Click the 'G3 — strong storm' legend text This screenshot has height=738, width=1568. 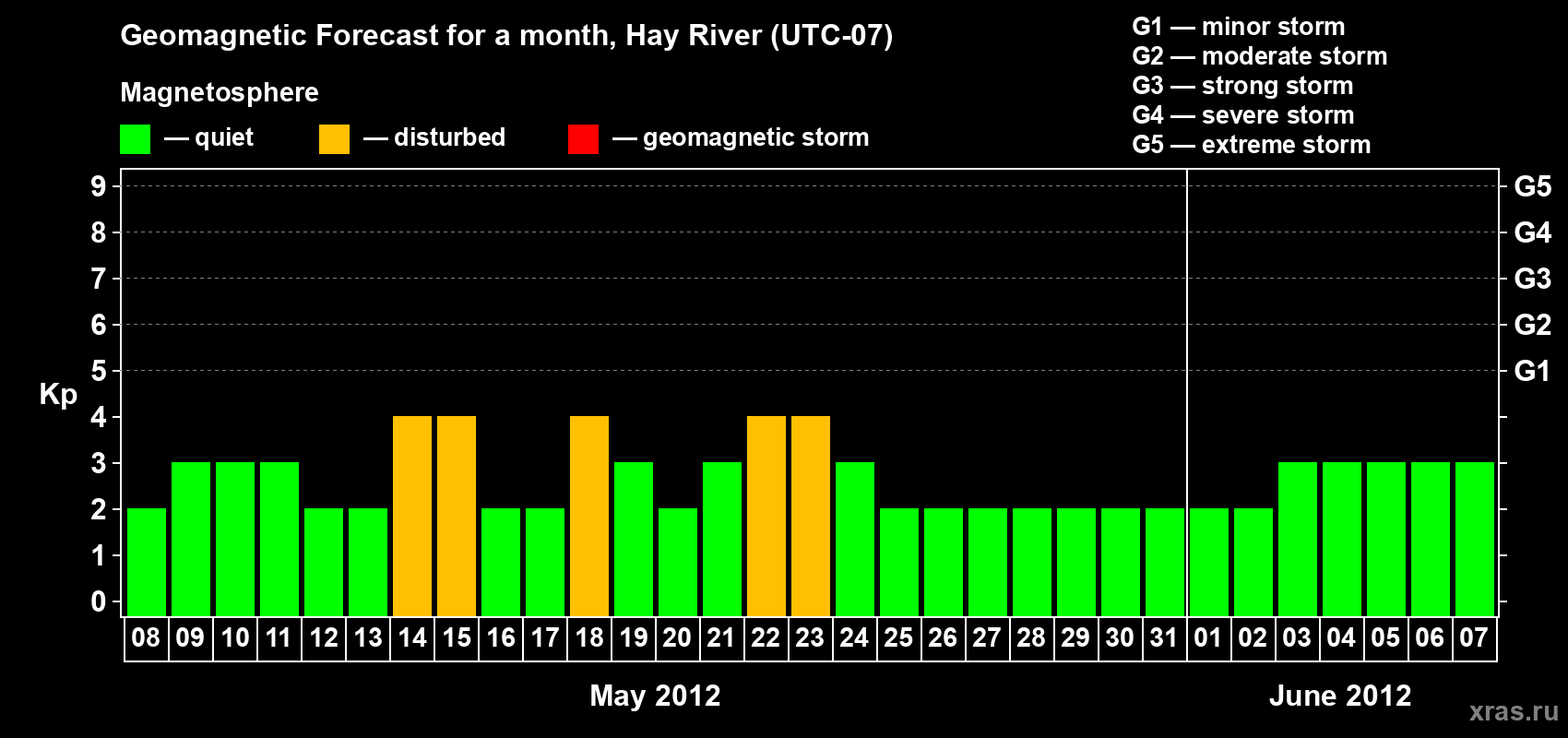[1242, 86]
